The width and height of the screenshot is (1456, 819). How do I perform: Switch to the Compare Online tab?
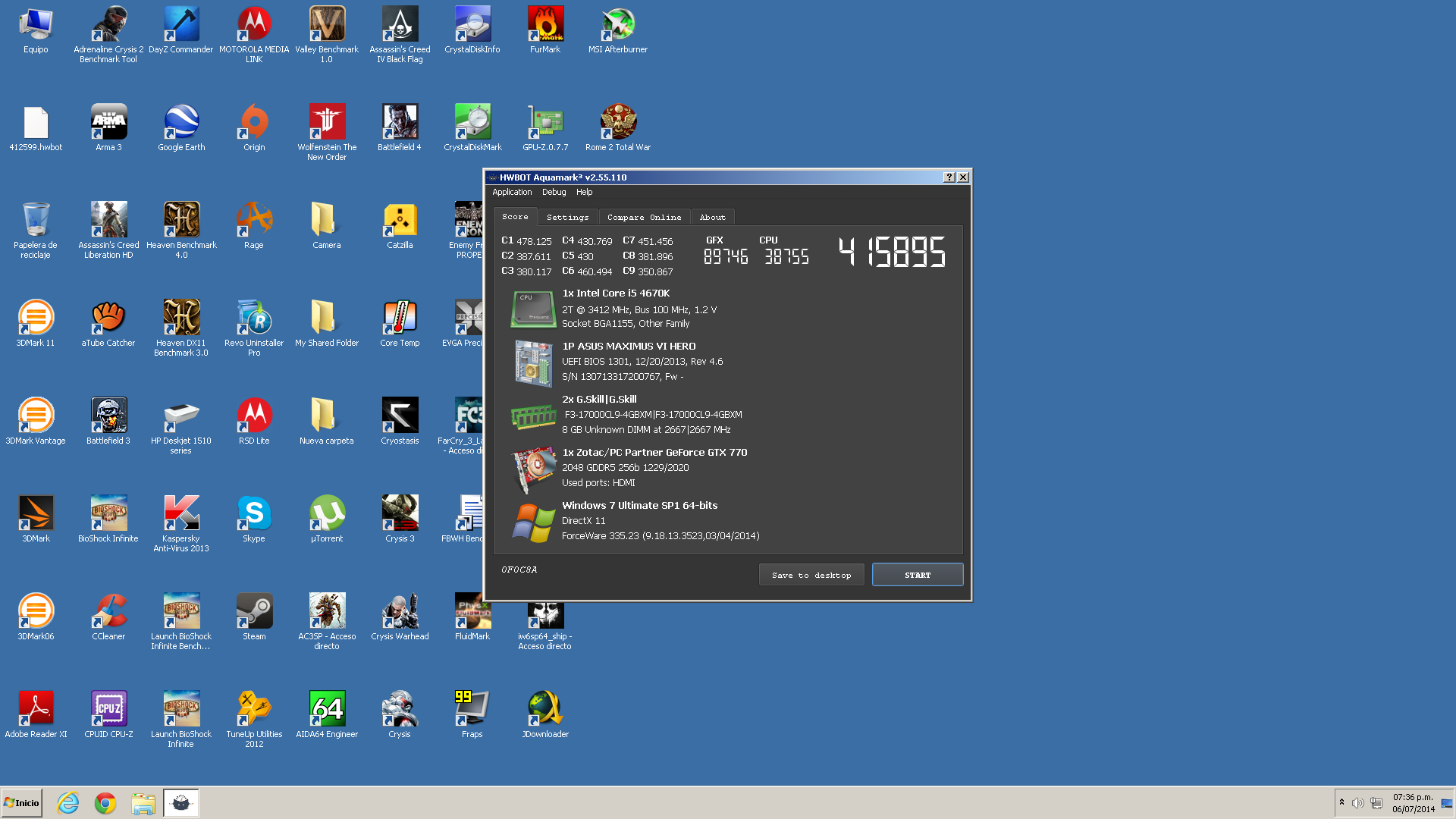point(644,218)
